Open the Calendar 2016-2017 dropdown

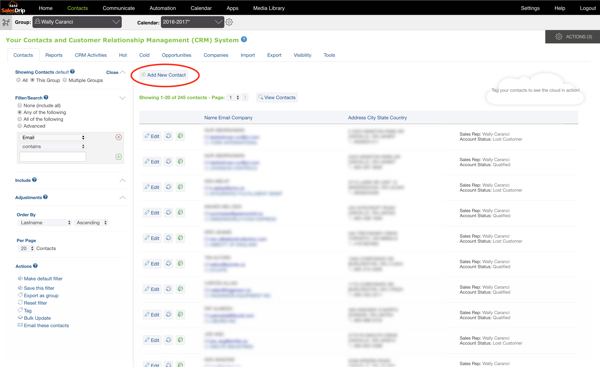tap(192, 22)
